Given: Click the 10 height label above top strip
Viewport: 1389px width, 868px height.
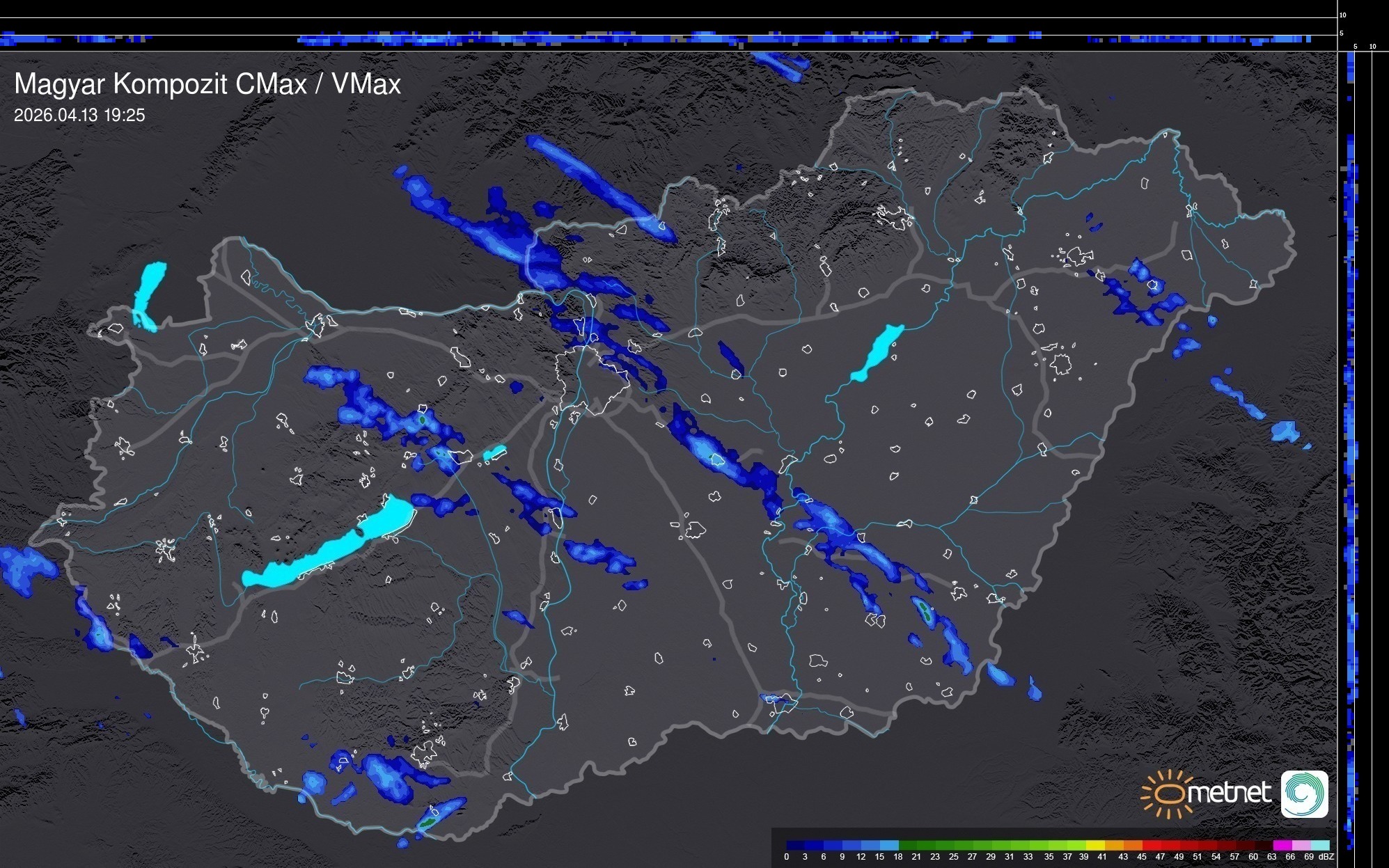Looking at the screenshot, I should (x=1342, y=15).
